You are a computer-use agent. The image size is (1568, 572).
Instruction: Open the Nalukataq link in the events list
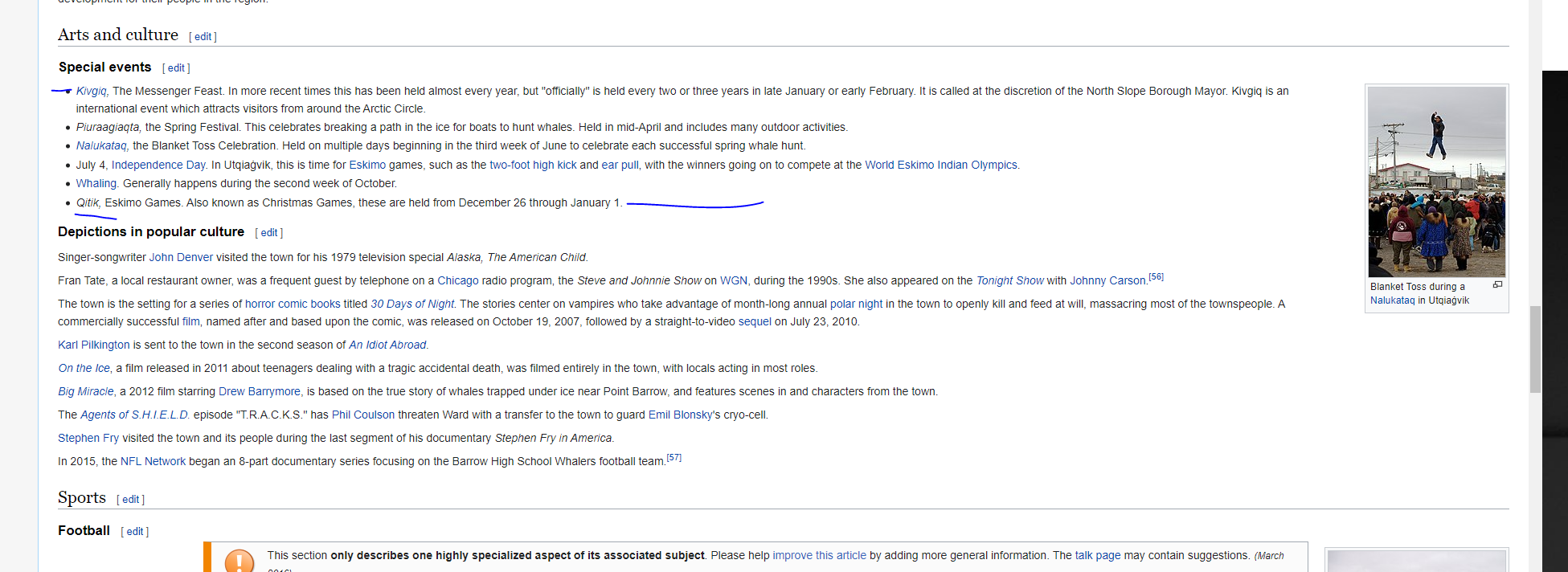click(x=101, y=145)
